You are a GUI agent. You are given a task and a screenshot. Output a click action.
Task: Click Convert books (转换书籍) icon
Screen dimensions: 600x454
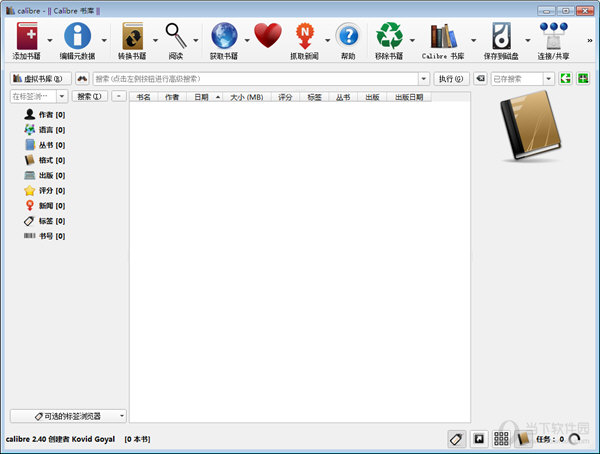[132, 36]
